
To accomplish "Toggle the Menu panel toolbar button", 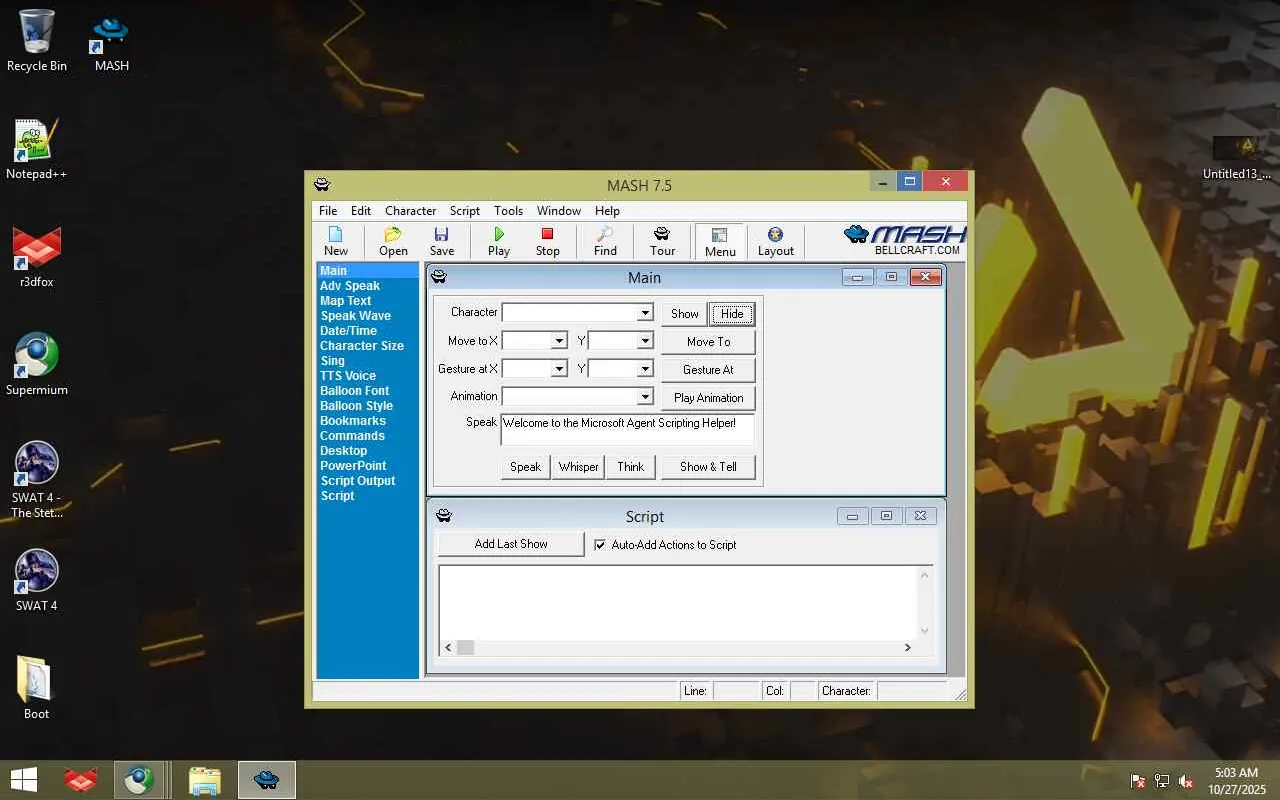I will coord(720,241).
